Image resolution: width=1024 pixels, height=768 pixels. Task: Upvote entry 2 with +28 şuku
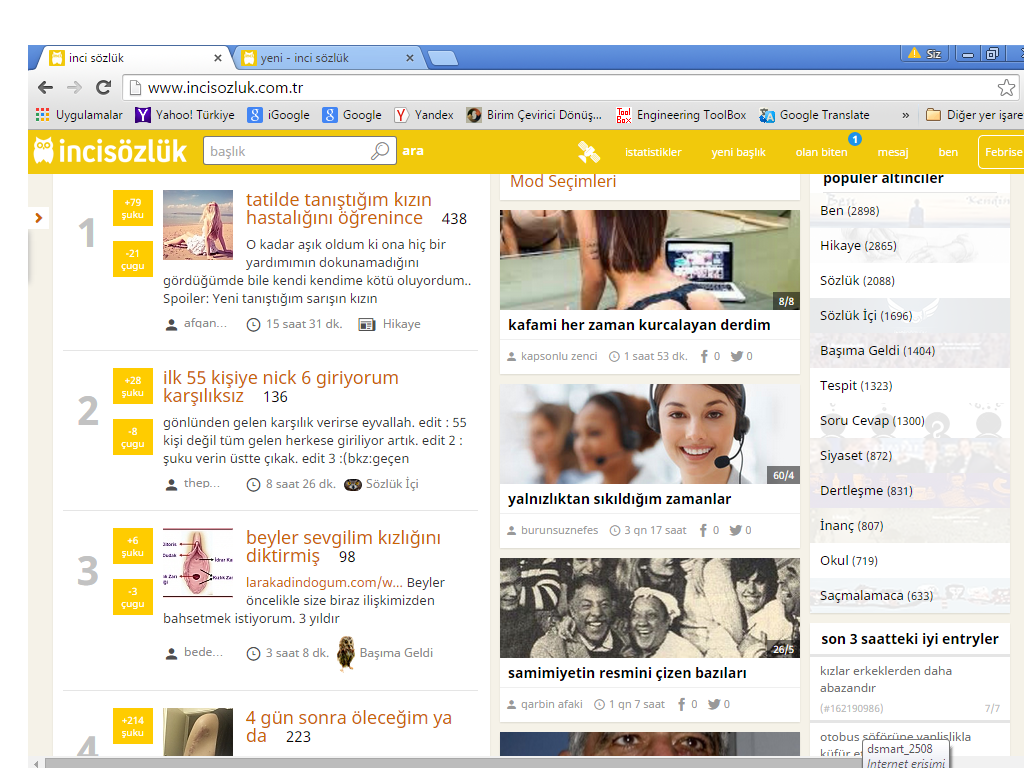point(133,386)
